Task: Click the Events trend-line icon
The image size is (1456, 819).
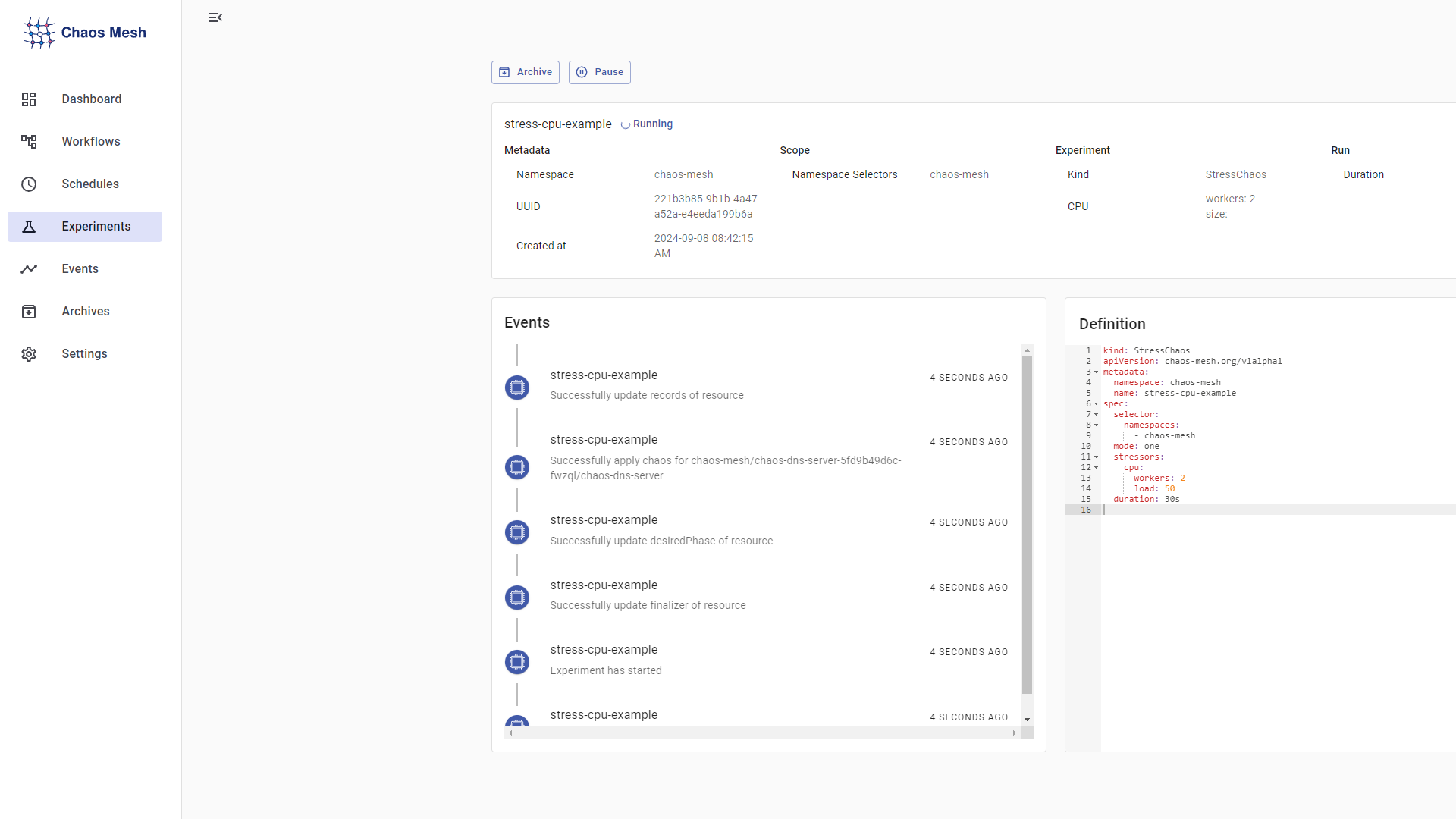Action: coord(29,269)
